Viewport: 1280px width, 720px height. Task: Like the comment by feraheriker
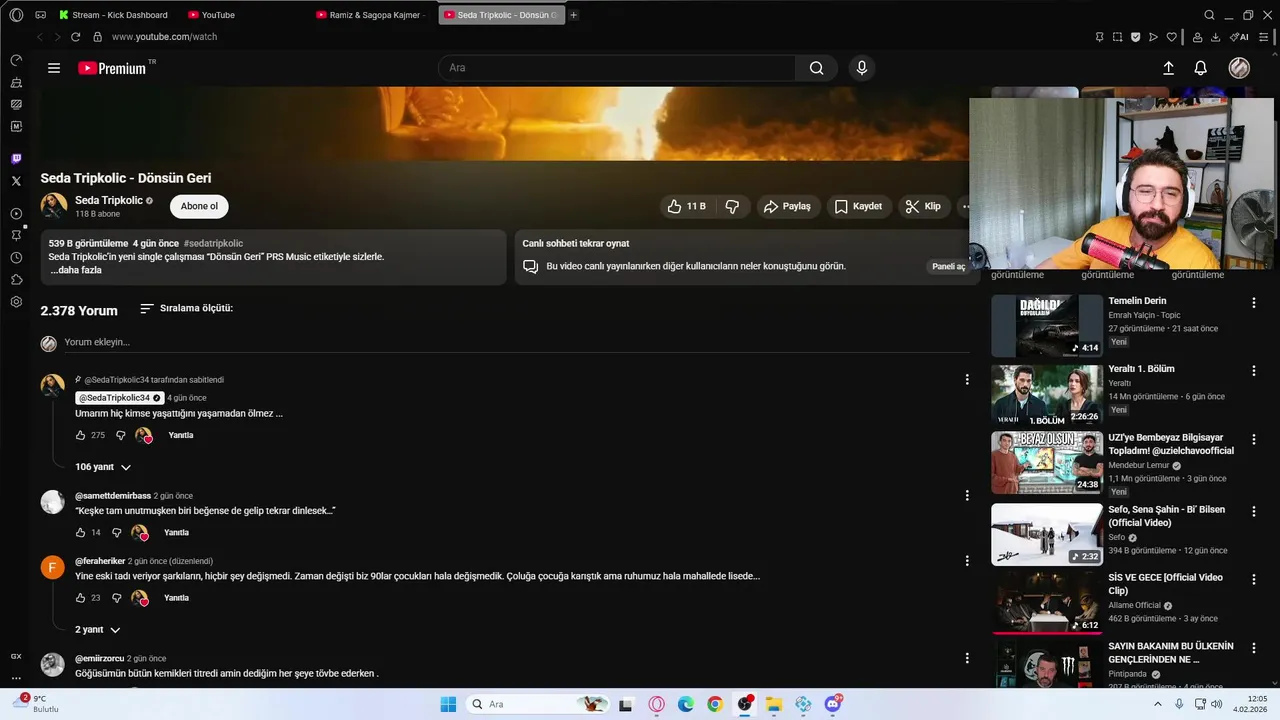click(x=81, y=598)
